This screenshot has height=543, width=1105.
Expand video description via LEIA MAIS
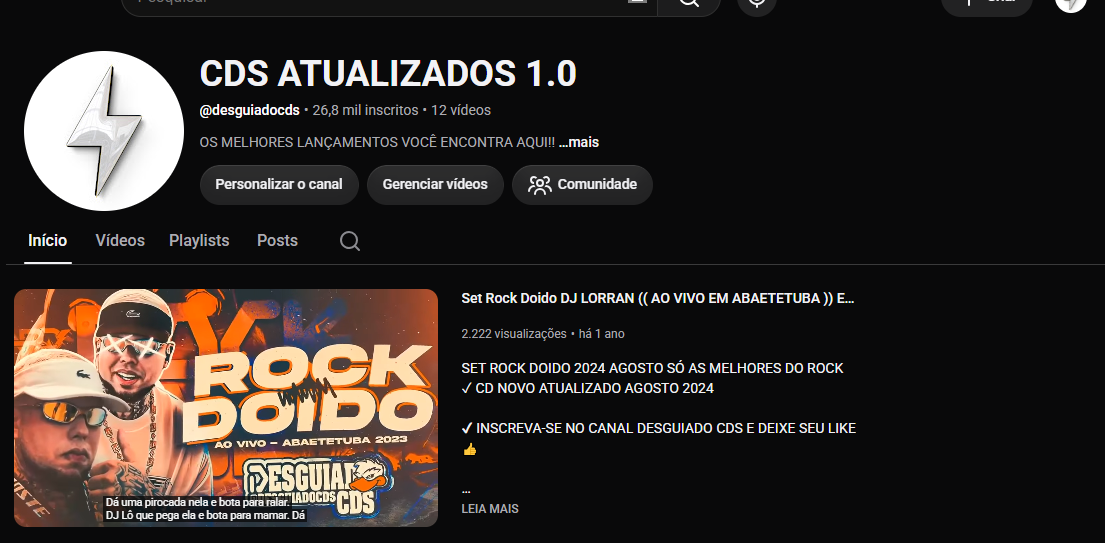[490, 508]
